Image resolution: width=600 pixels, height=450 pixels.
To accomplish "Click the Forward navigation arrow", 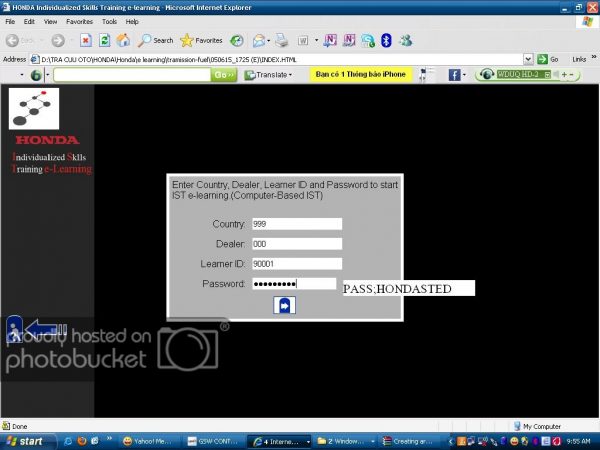I will coord(58,40).
